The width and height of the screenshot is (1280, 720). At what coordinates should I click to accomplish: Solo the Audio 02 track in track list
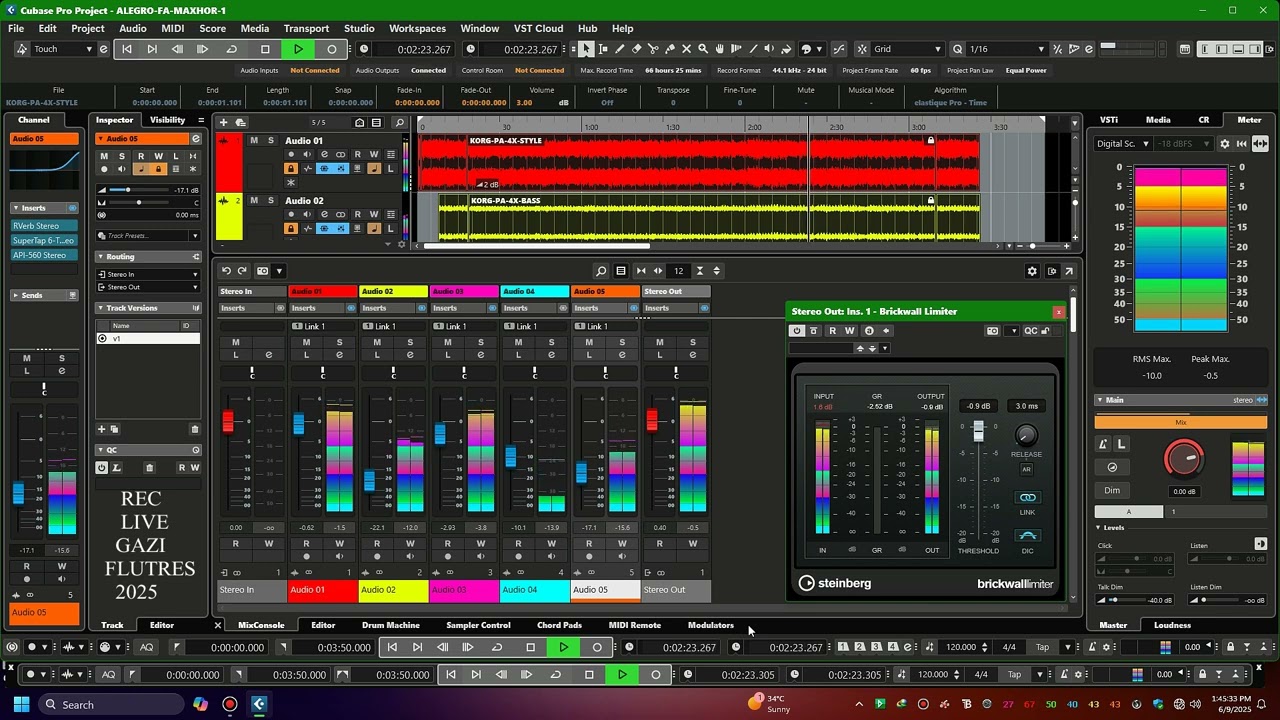[270, 200]
